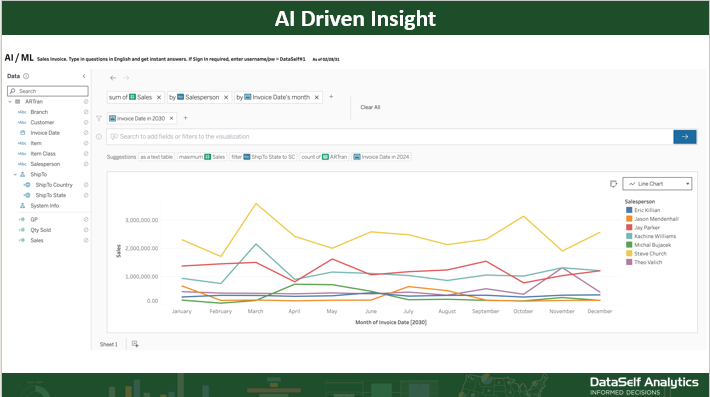
Task: Select the ShipTo Country field
Action: point(54,185)
